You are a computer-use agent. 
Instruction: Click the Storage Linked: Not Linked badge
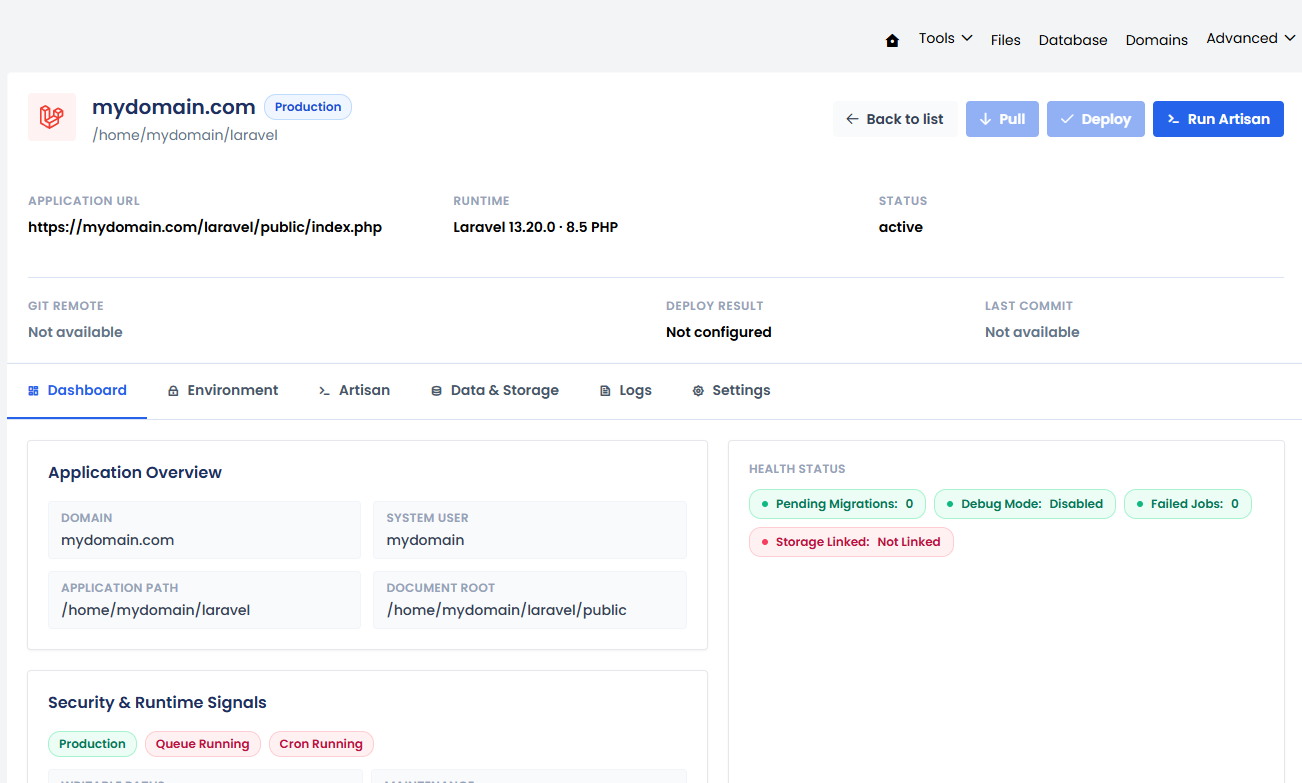pyautogui.click(x=851, y=542)
